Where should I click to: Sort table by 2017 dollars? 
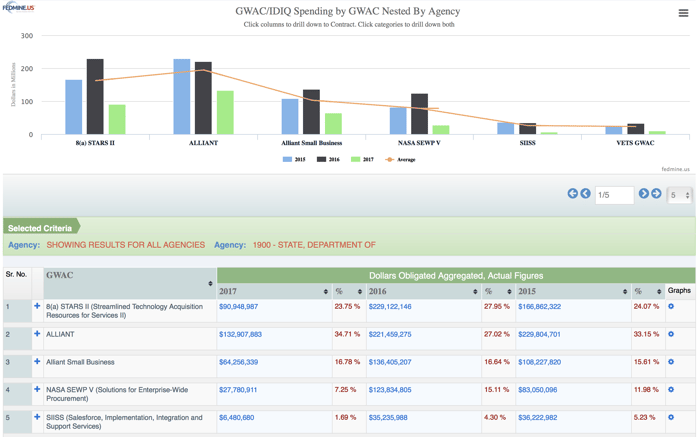tap(325, 291)
